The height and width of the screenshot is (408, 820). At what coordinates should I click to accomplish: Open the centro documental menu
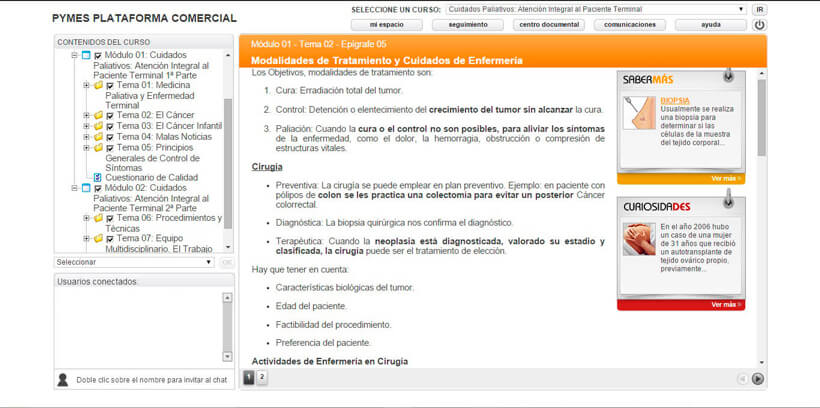[x=549, y=25]
